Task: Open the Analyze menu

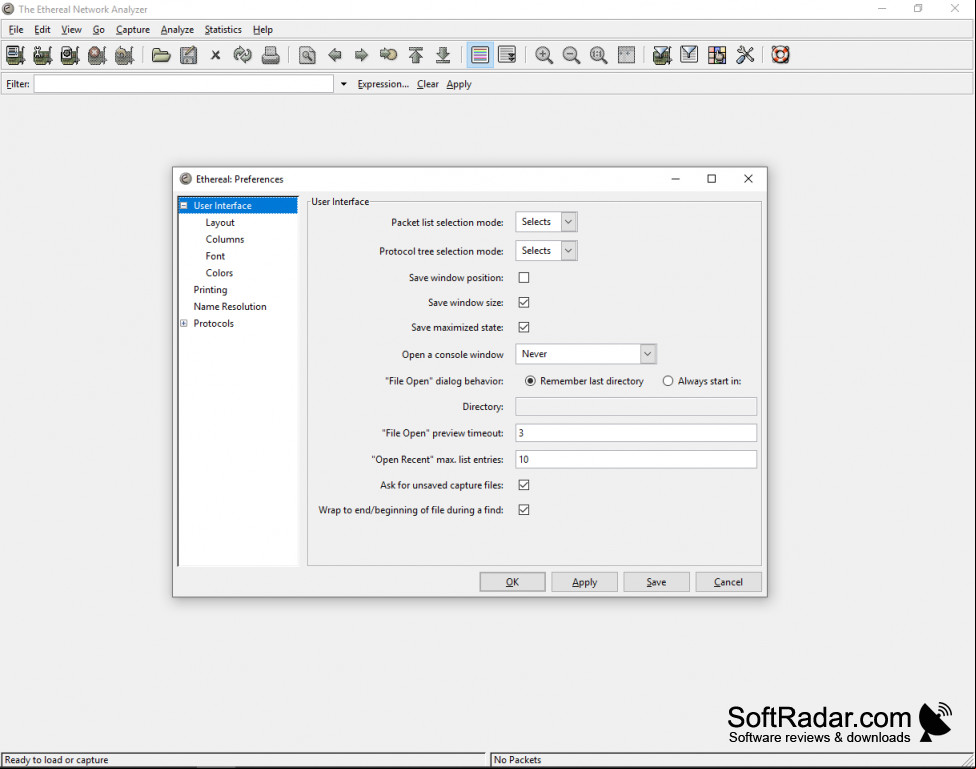Action: tap(177, 30)
